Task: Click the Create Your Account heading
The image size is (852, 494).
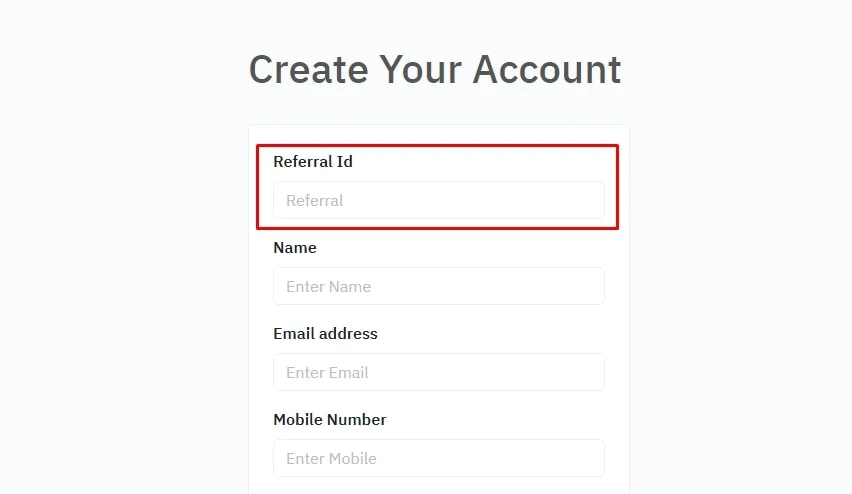Action: [x=435, y=70]
